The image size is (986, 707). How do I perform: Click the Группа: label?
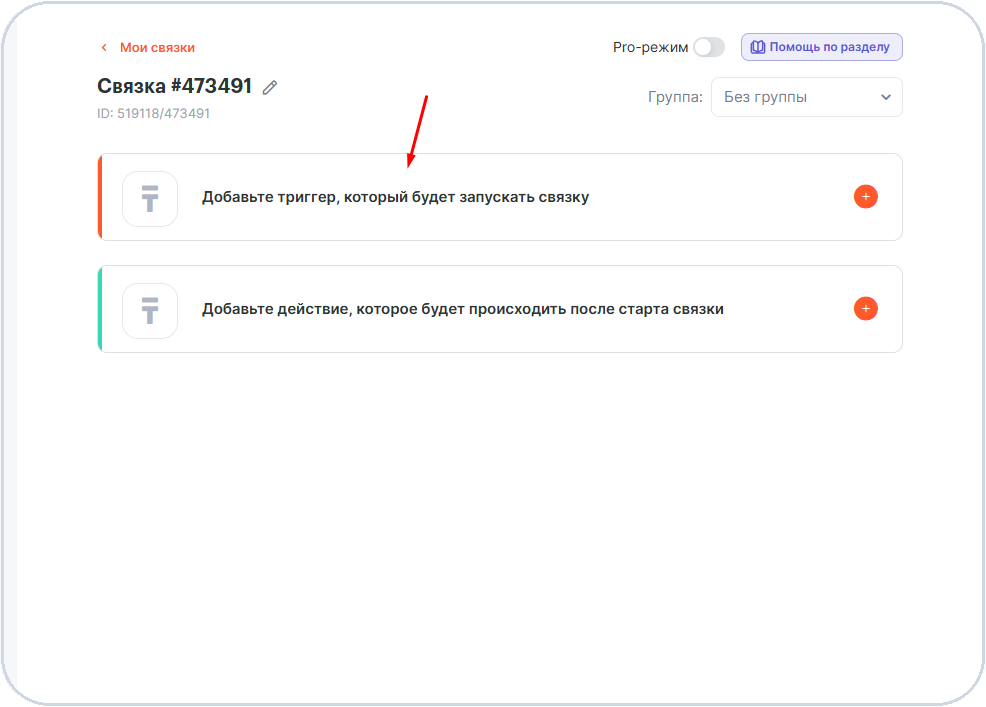[x=675, y=97]
